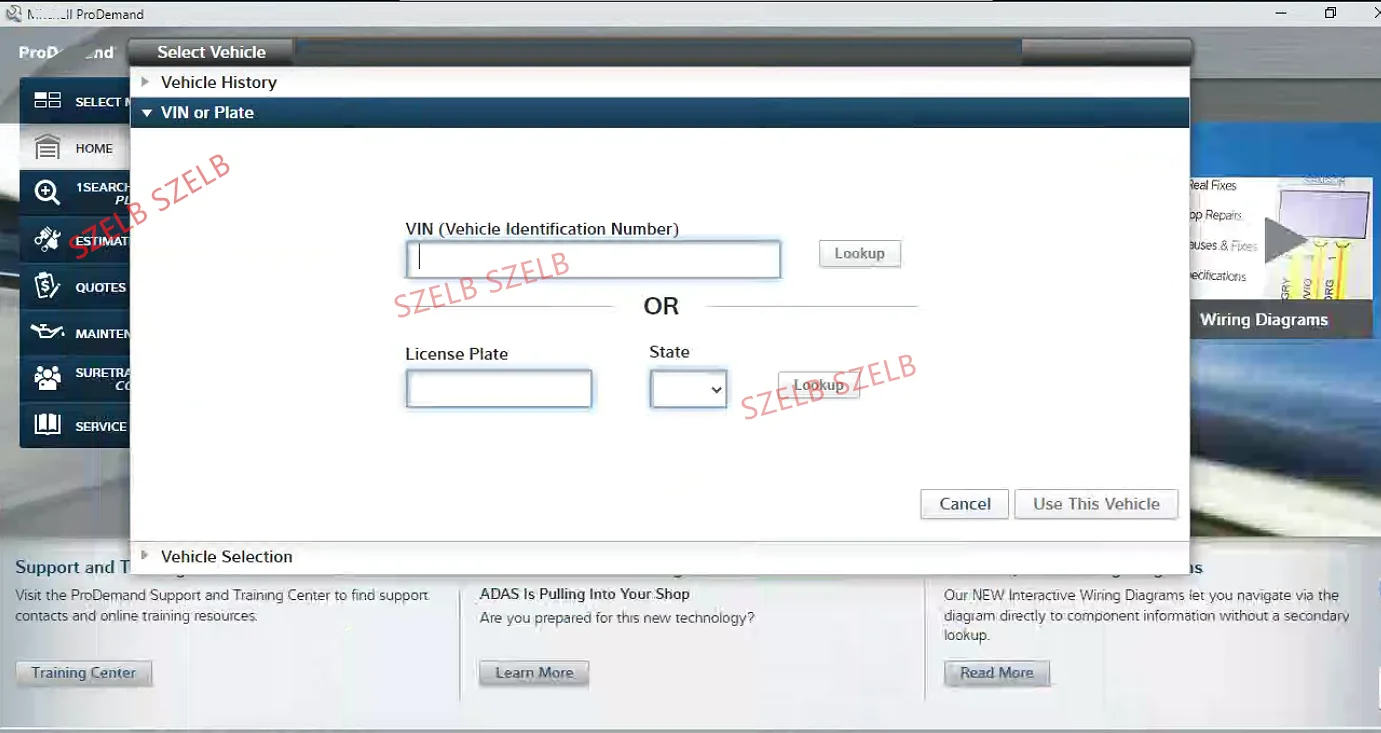Open the State dropdown list
Screen dimensions: 1381x733
coord(689,389)
